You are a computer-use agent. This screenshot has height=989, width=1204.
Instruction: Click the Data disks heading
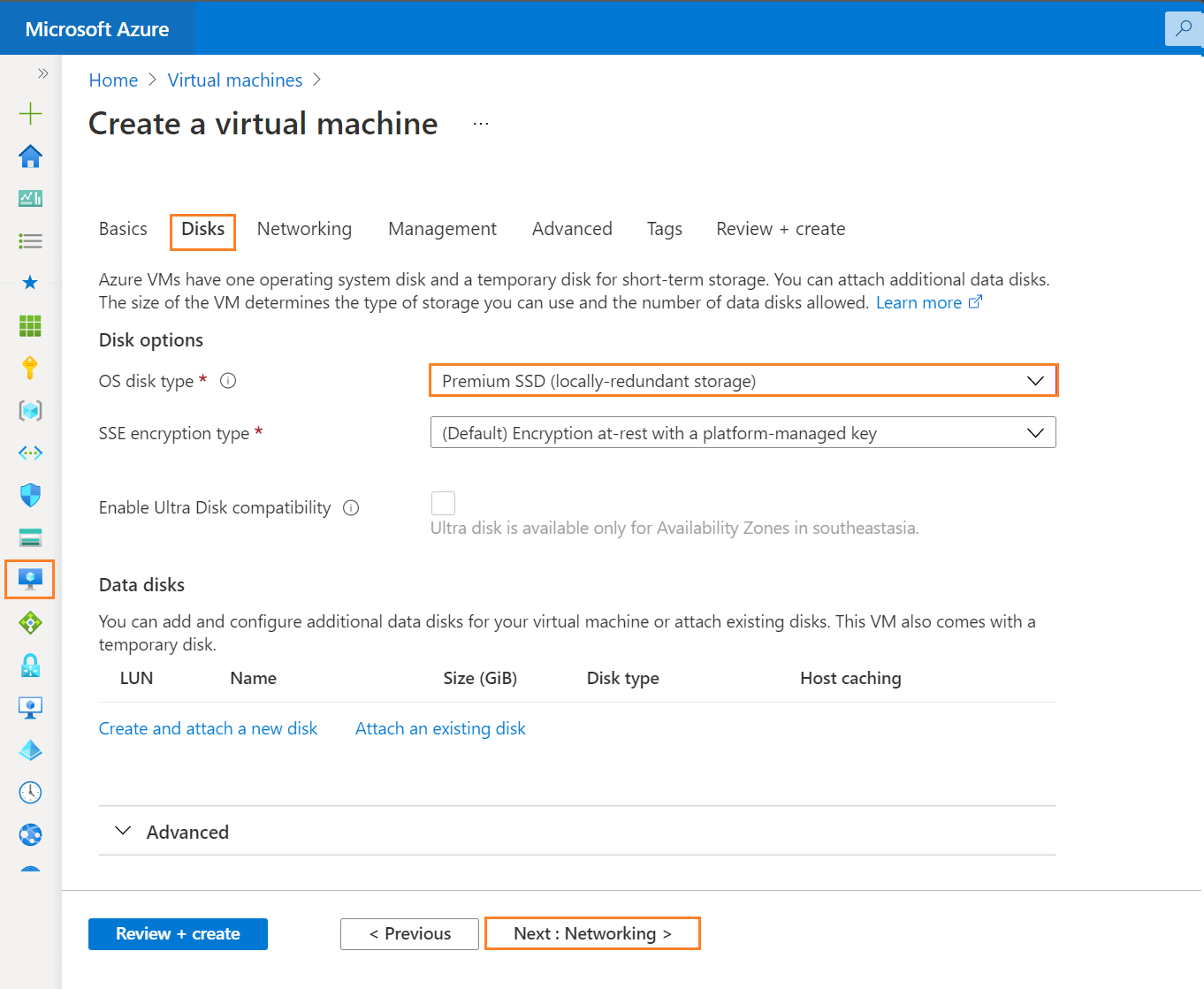pos(141,585)
